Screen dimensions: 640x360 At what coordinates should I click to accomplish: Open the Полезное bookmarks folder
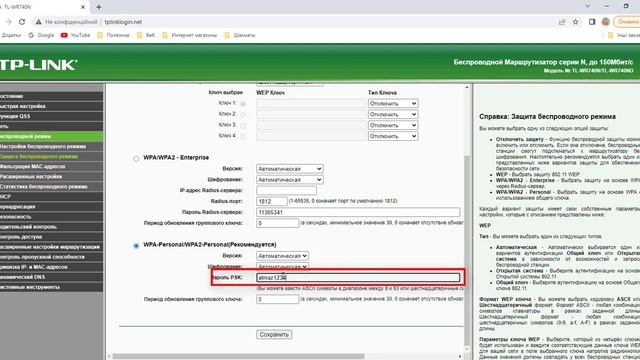tap(113, 35)
